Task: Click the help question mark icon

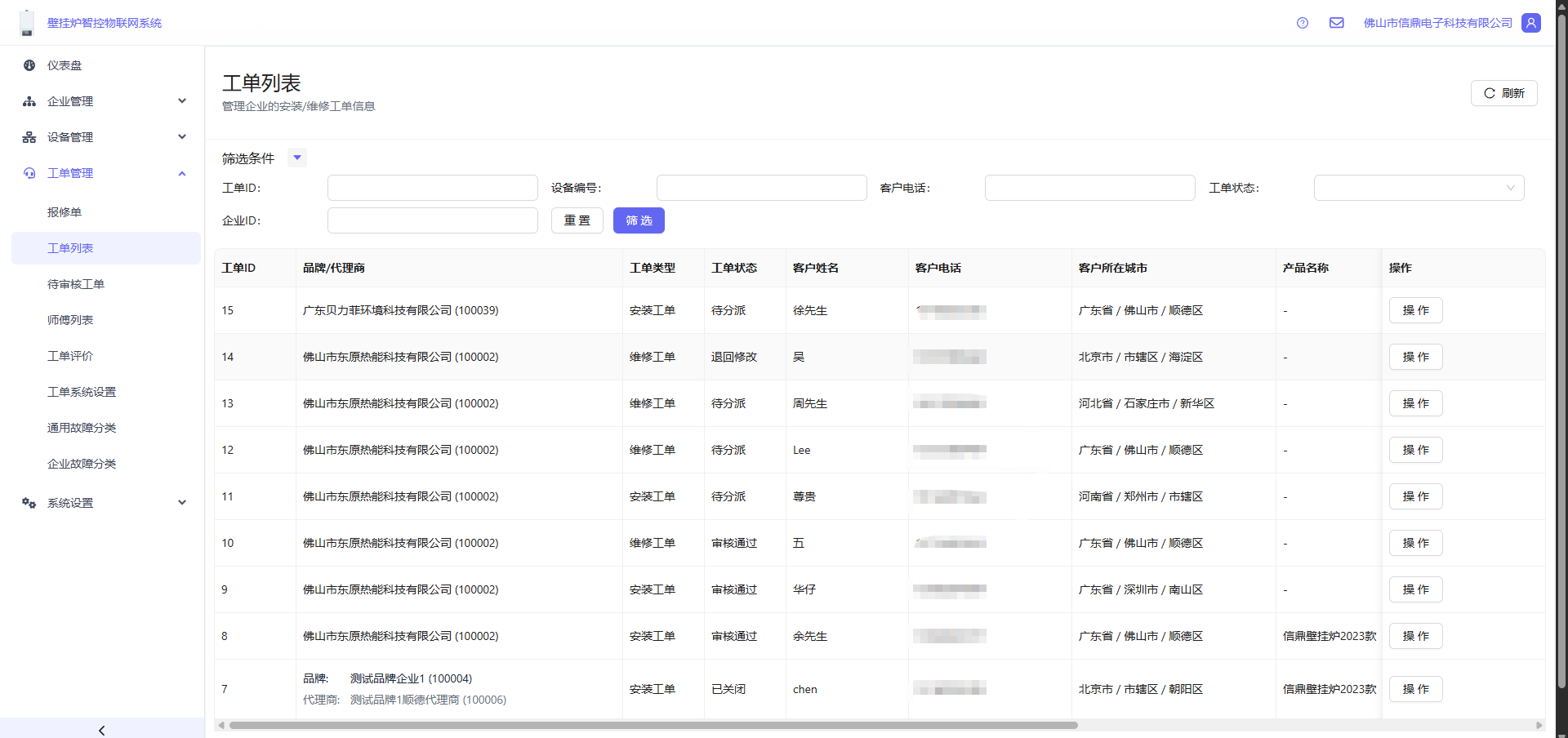Action: [x=1302, y=23]
